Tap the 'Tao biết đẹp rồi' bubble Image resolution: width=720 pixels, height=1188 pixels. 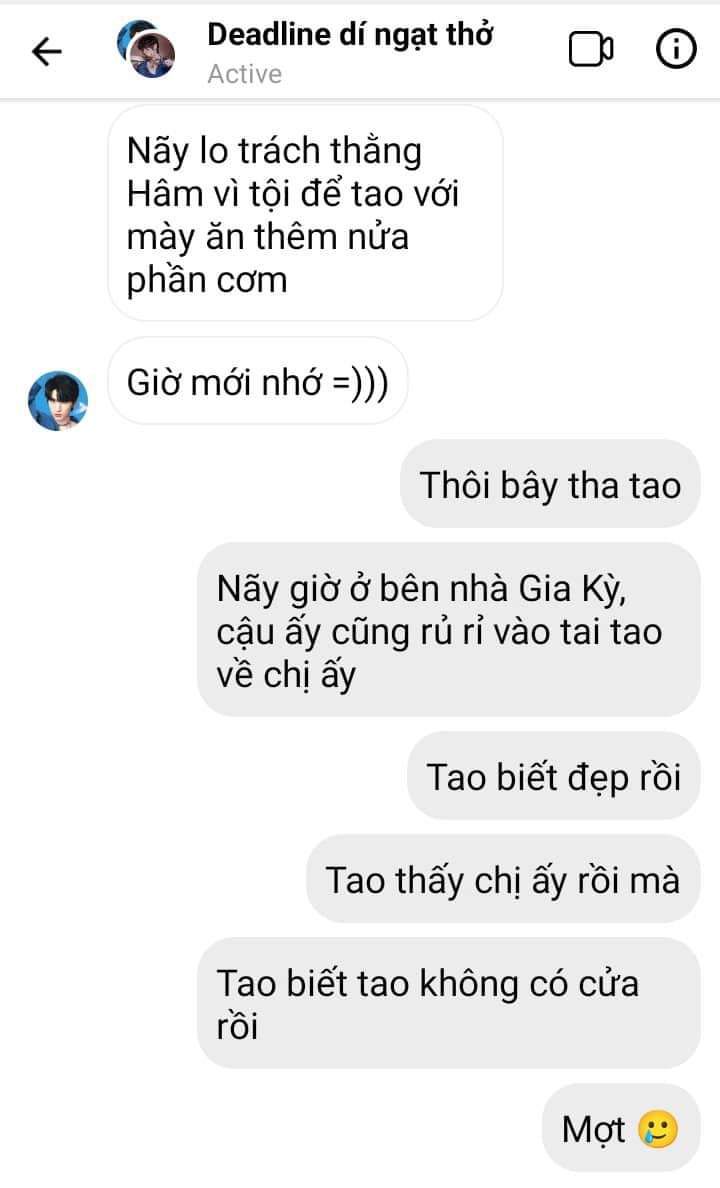coord(553,776)
